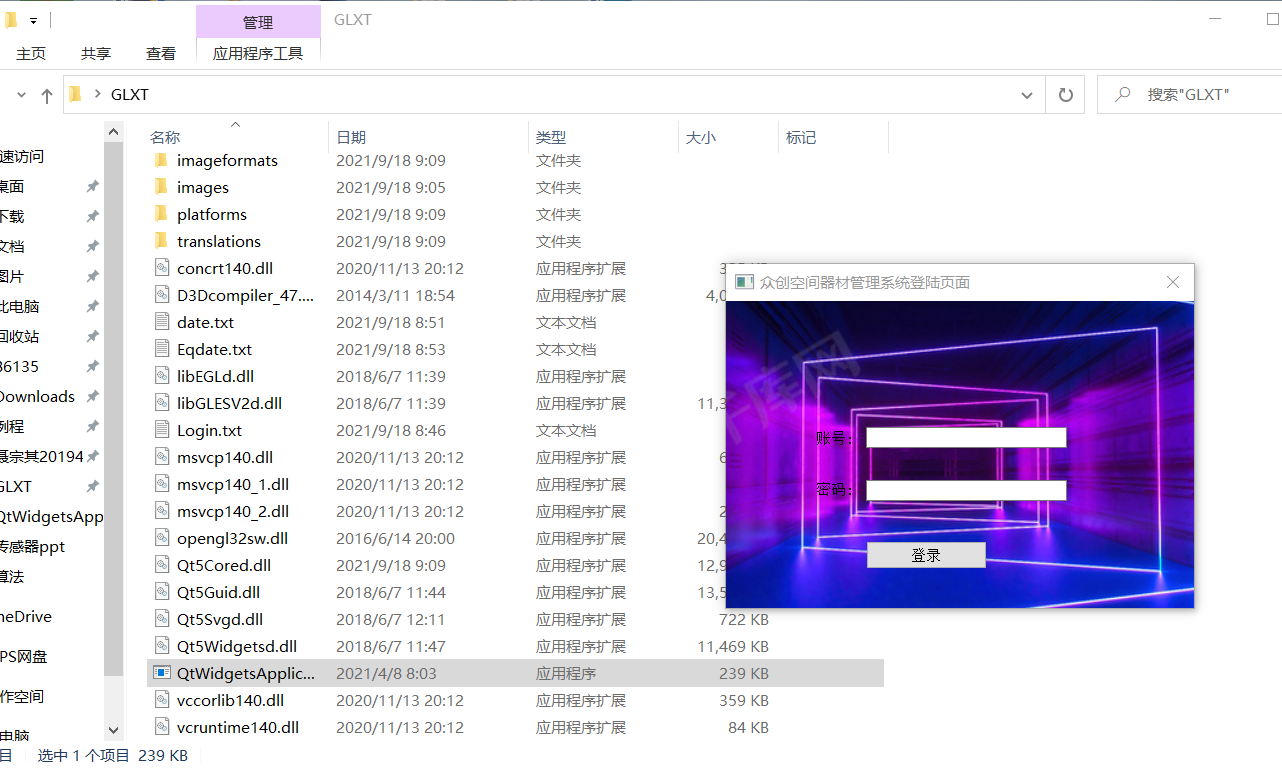The image size is (1282, 769).
Task: Select the Qt5Cored.dll file icon
Action: point(162,564)
